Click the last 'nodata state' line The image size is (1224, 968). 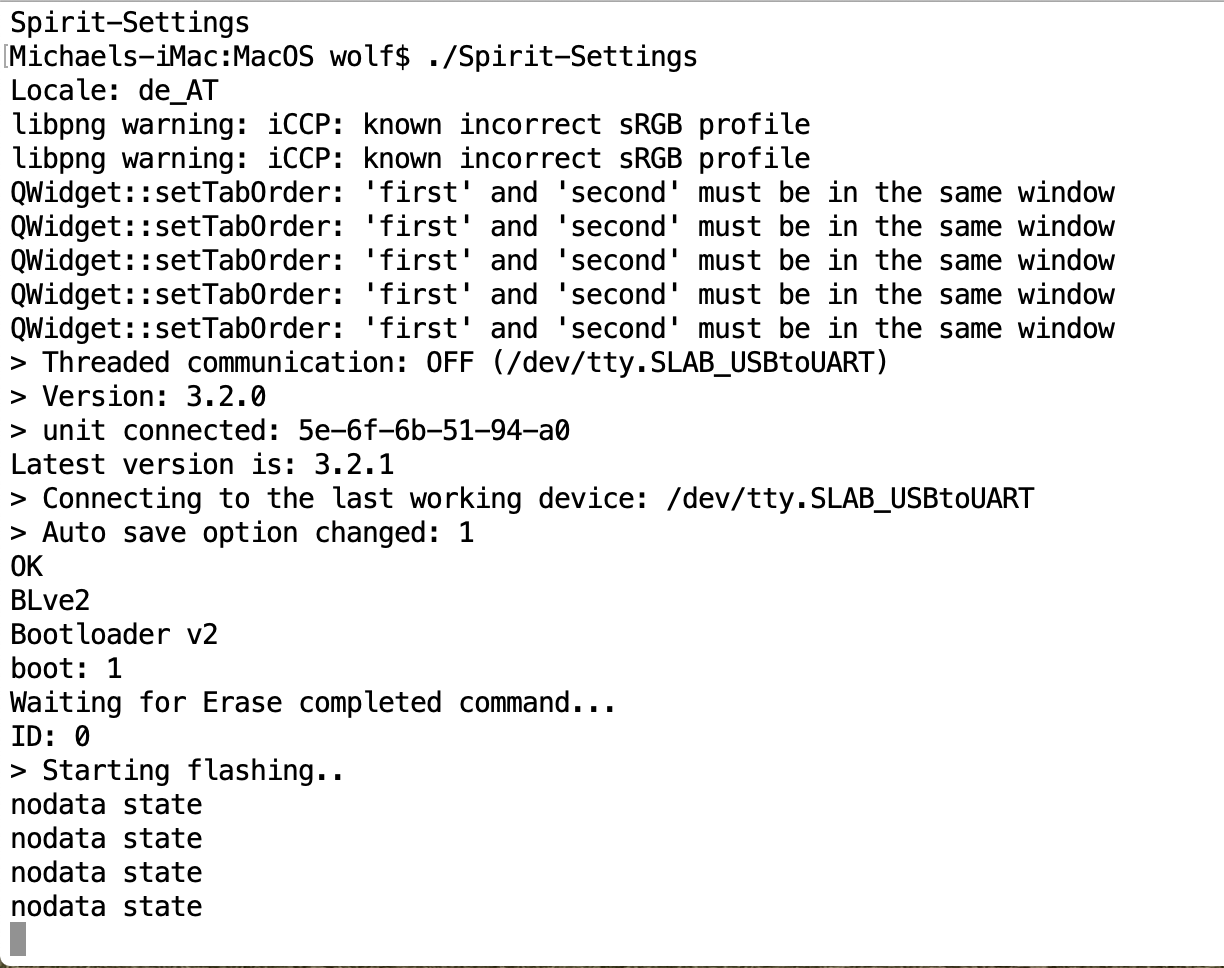pos(106,906)
